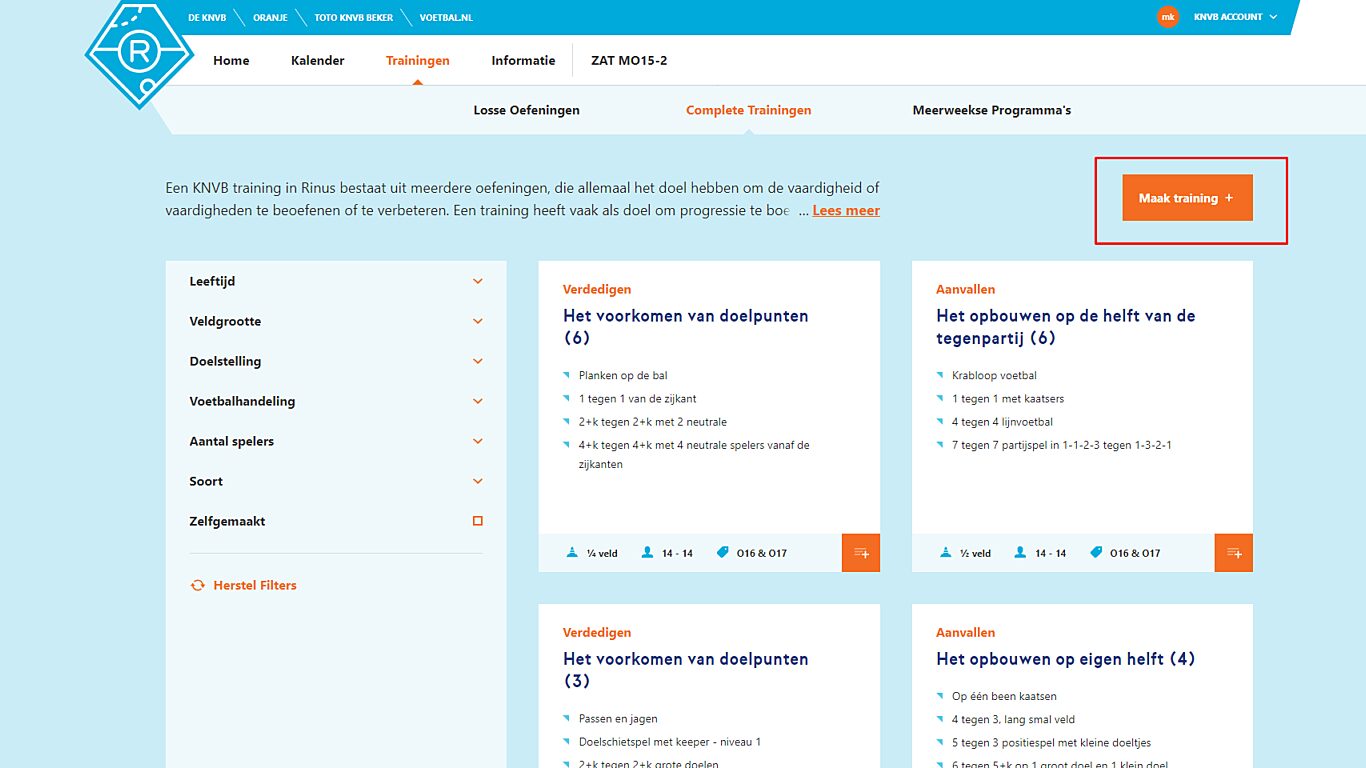Open the Kalender menu item

coord(317,60)
